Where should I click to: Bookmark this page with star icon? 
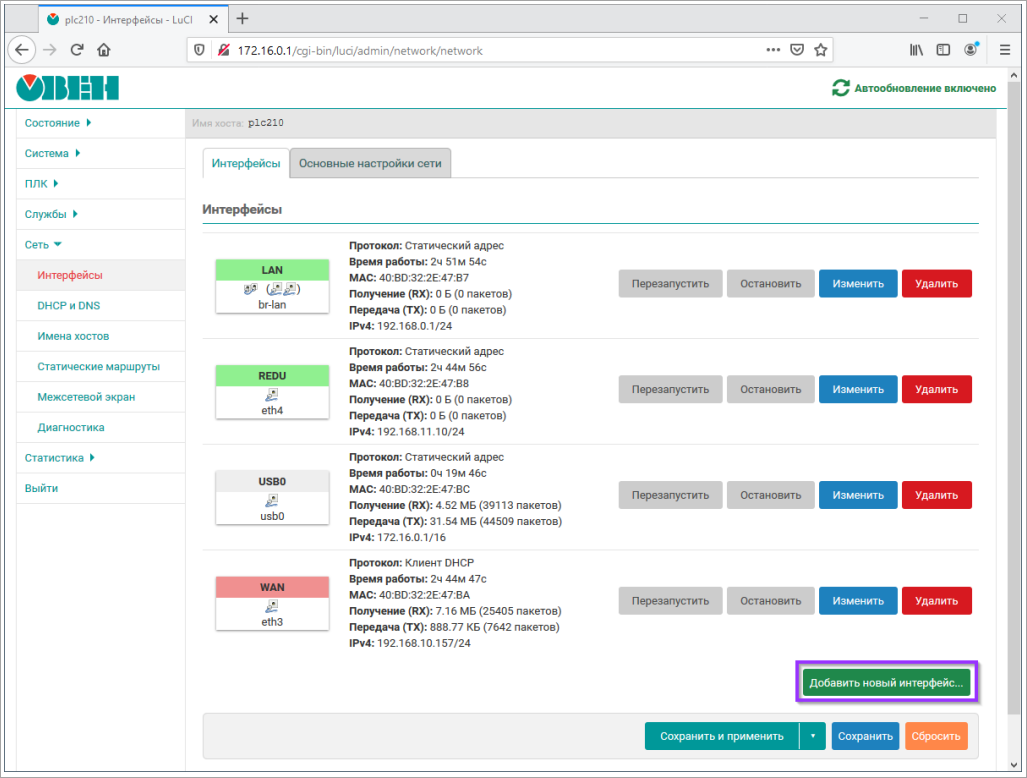tap(820, 50)
